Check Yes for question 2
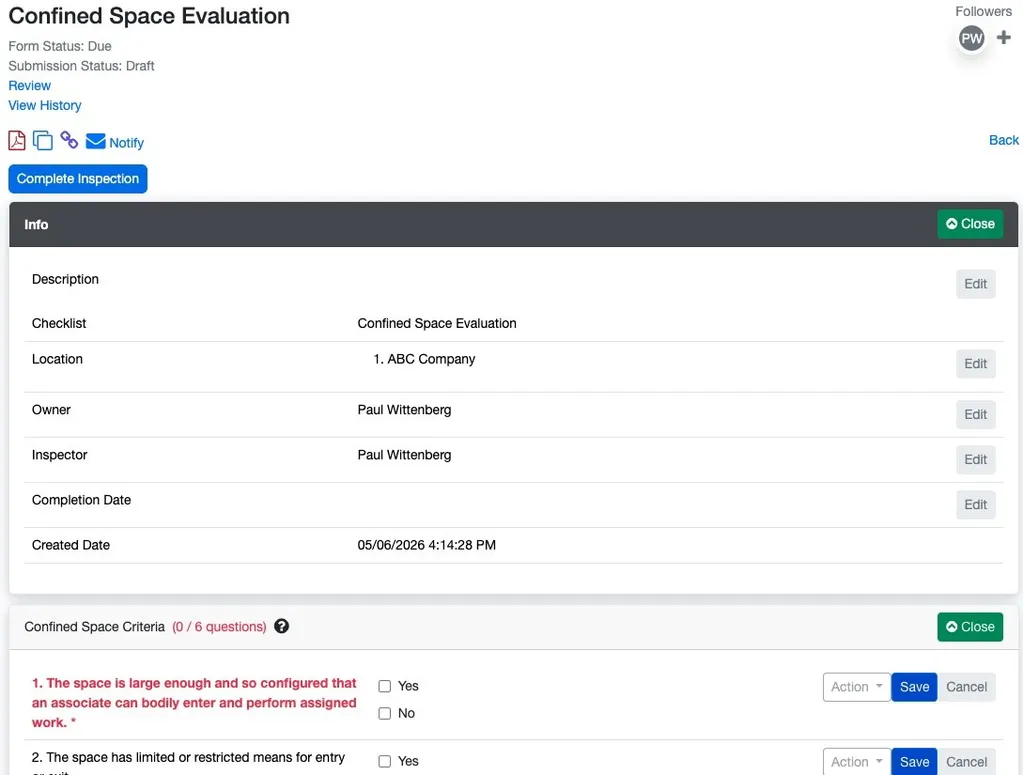The width and height of the screenshot is (1023, 775). tap(385, 761)
